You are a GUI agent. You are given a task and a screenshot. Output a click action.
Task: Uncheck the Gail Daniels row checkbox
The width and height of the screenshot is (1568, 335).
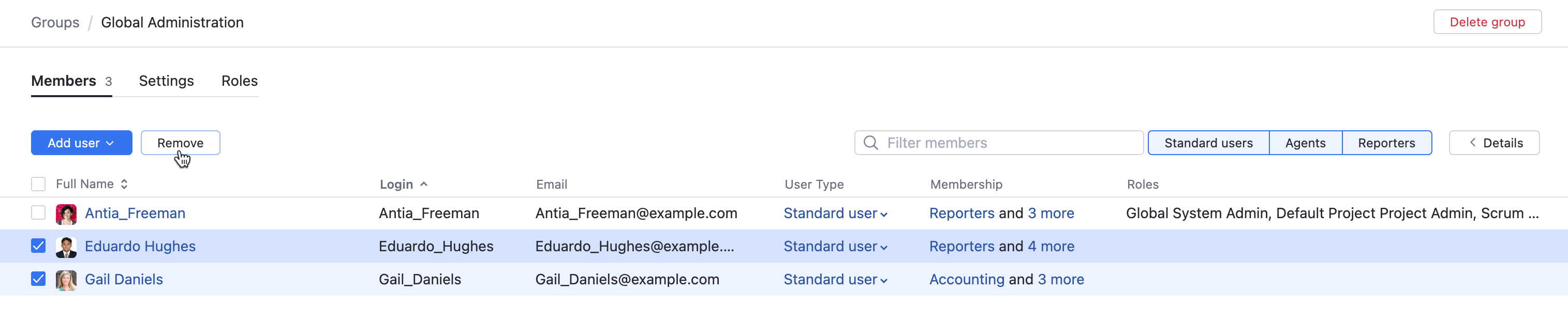click(x=38, y=279)
